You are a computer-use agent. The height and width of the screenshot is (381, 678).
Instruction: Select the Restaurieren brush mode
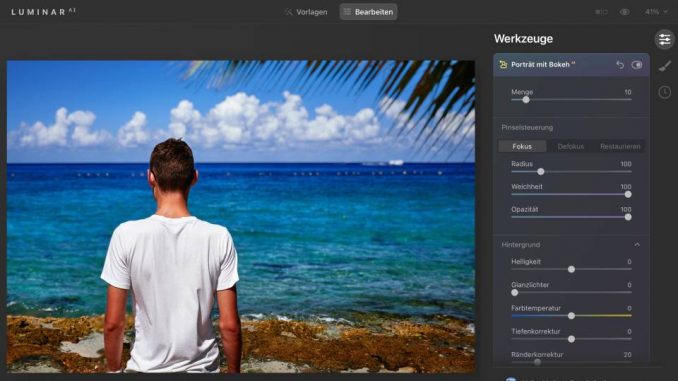(620, 147)
